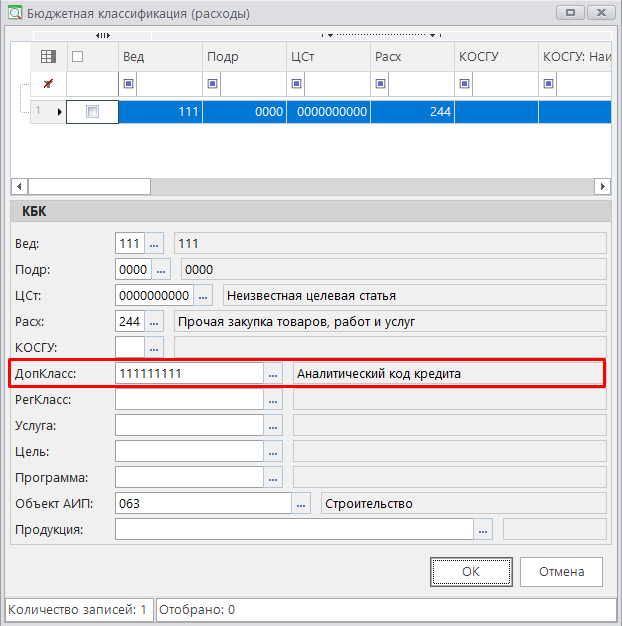This screenshot has height=626, width=622.
Task: Click the grid horizontal scrollbar thumb
Action: click(x=88, y=186)
